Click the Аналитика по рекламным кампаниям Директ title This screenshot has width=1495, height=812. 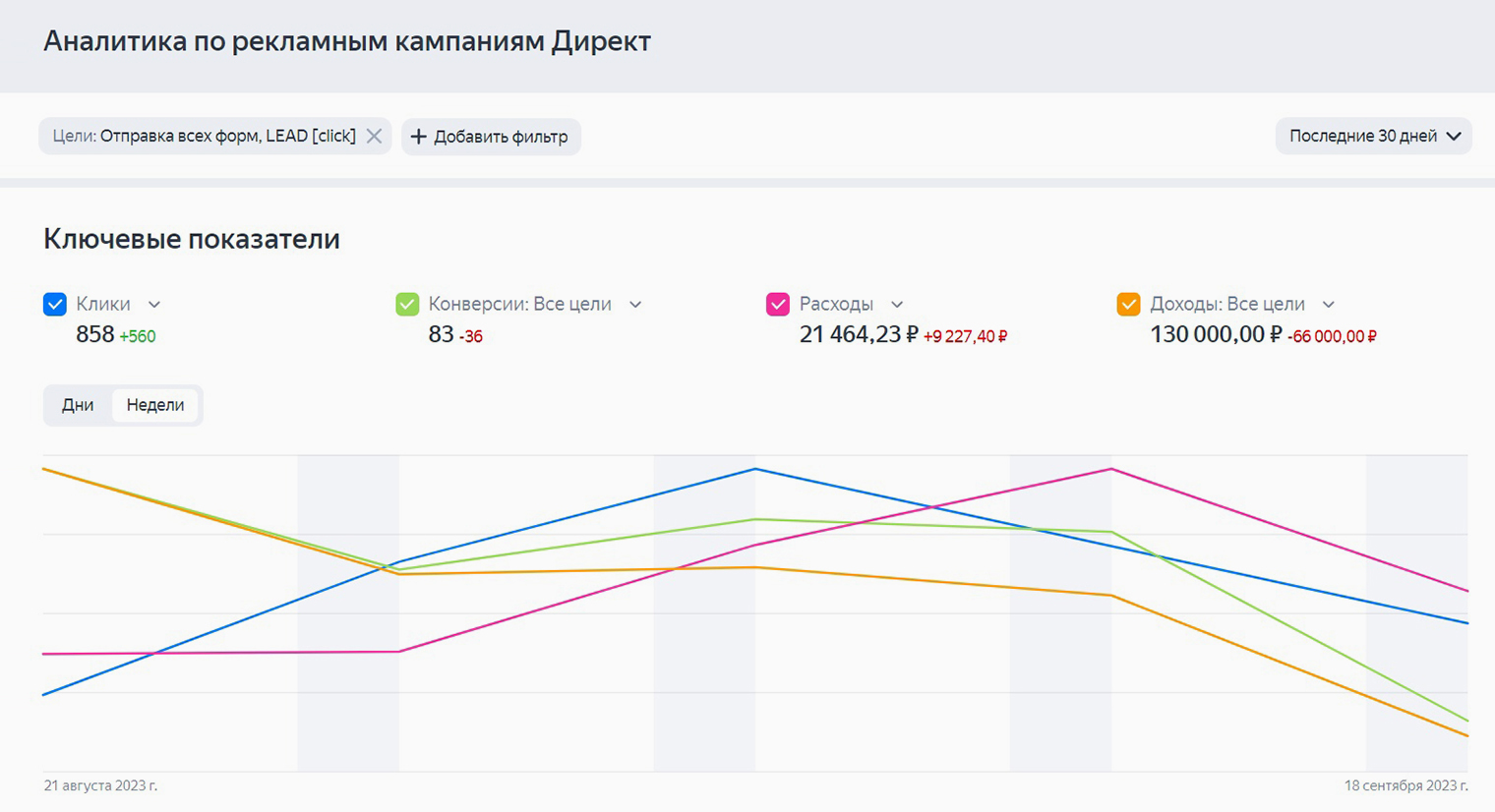[x=347, y=41]
